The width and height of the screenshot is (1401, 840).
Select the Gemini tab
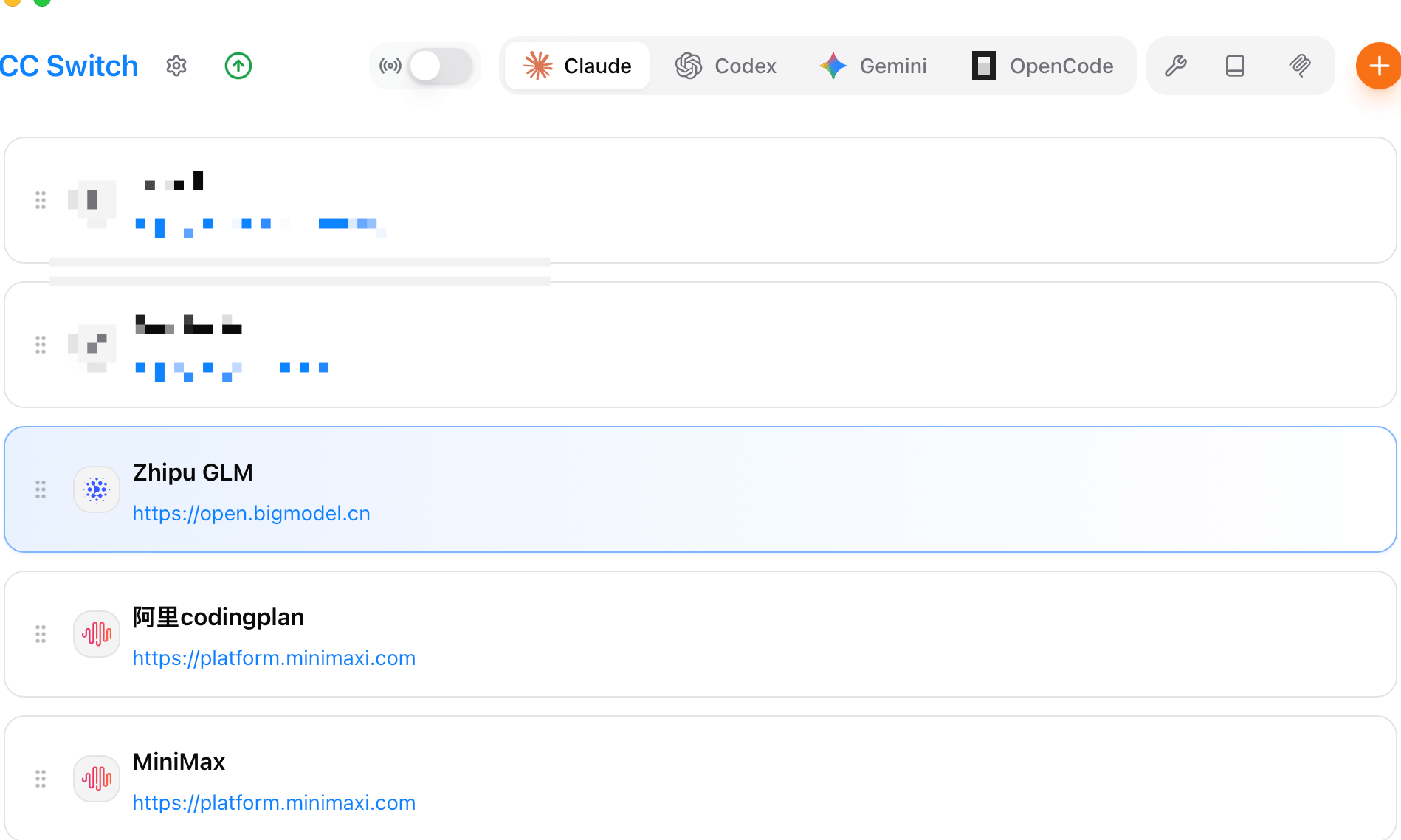(x=873, y=66)
